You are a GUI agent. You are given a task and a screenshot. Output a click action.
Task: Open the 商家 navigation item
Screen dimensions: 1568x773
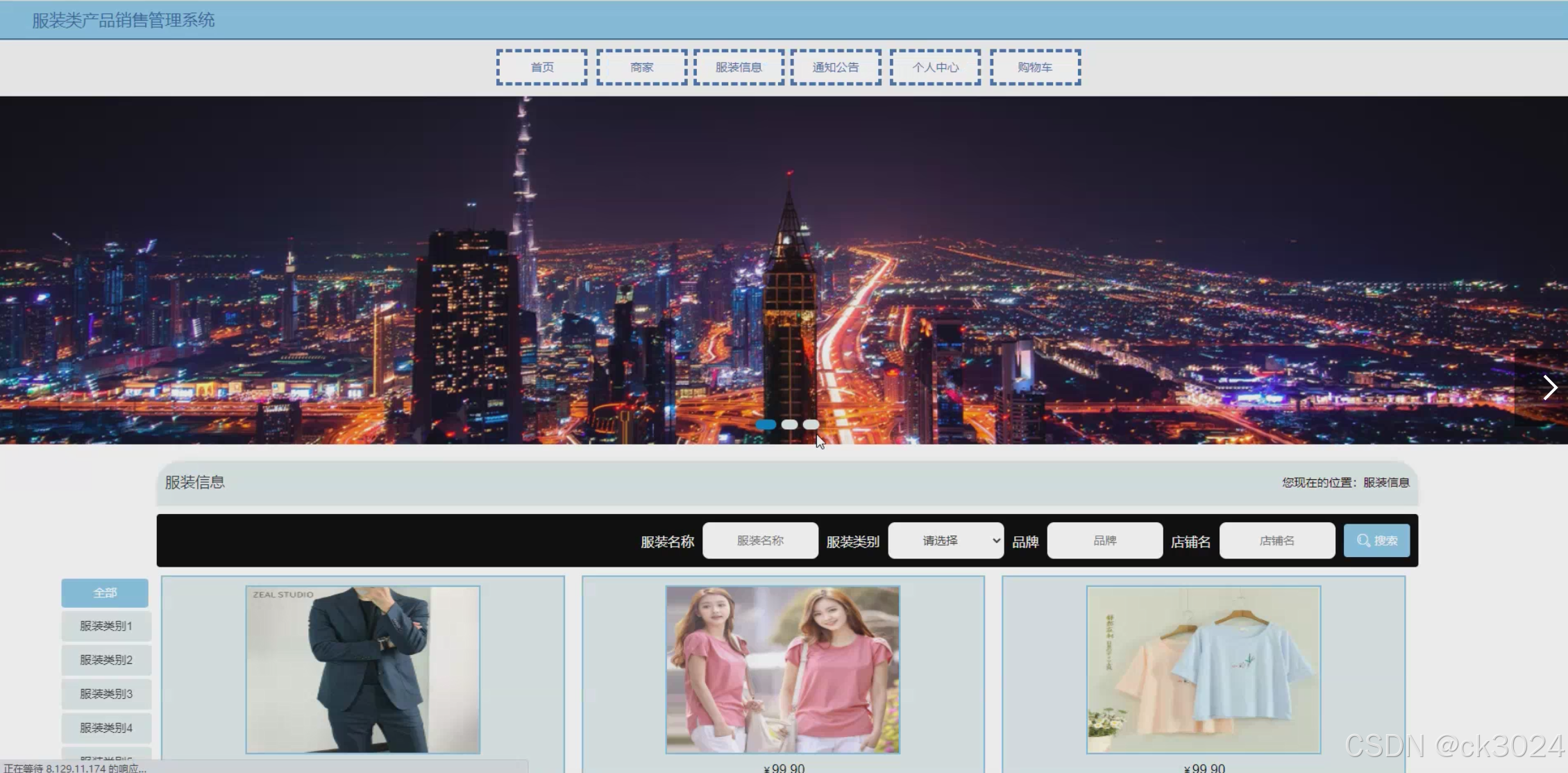coord(641,67)
